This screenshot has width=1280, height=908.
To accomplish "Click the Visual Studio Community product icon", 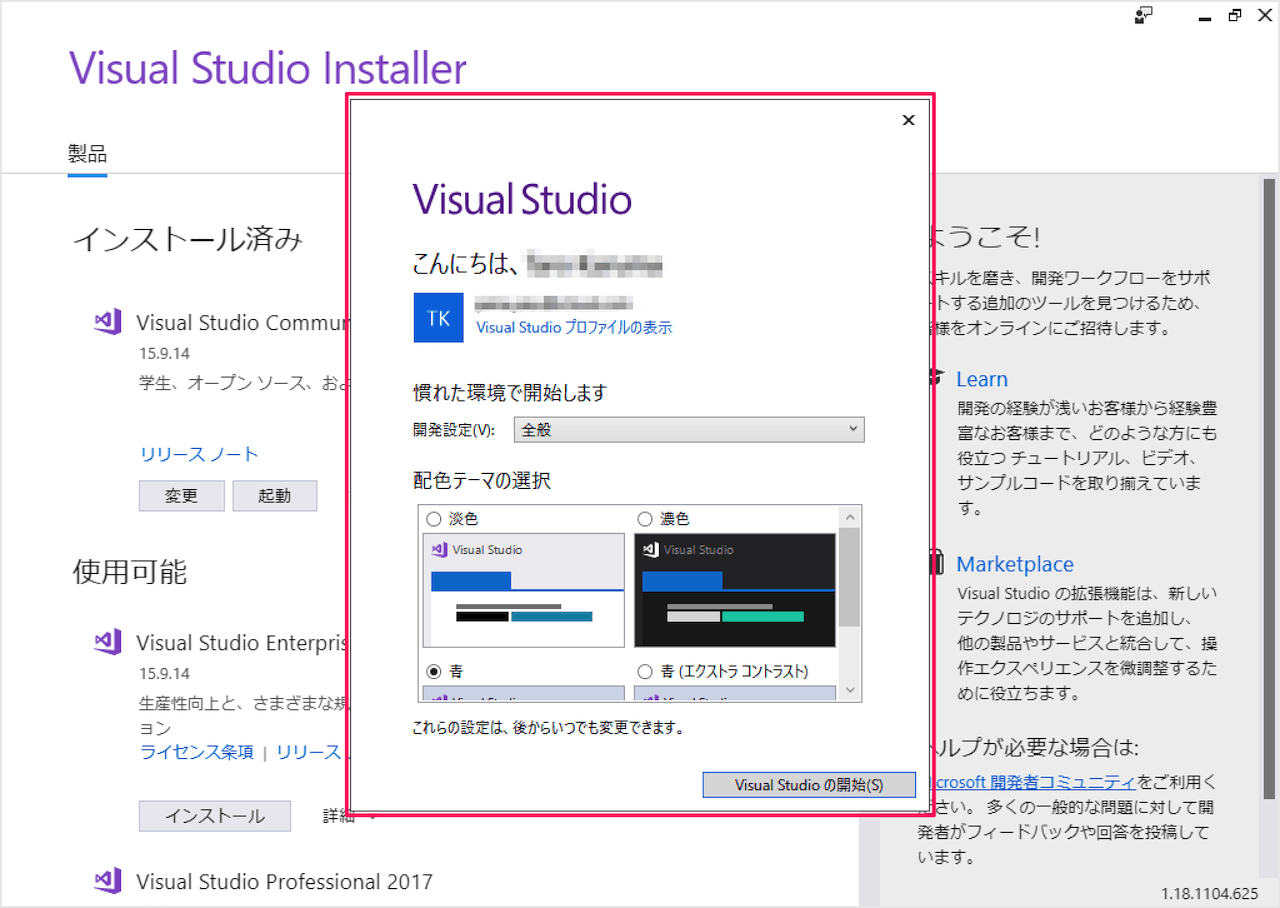I will 107,323.
